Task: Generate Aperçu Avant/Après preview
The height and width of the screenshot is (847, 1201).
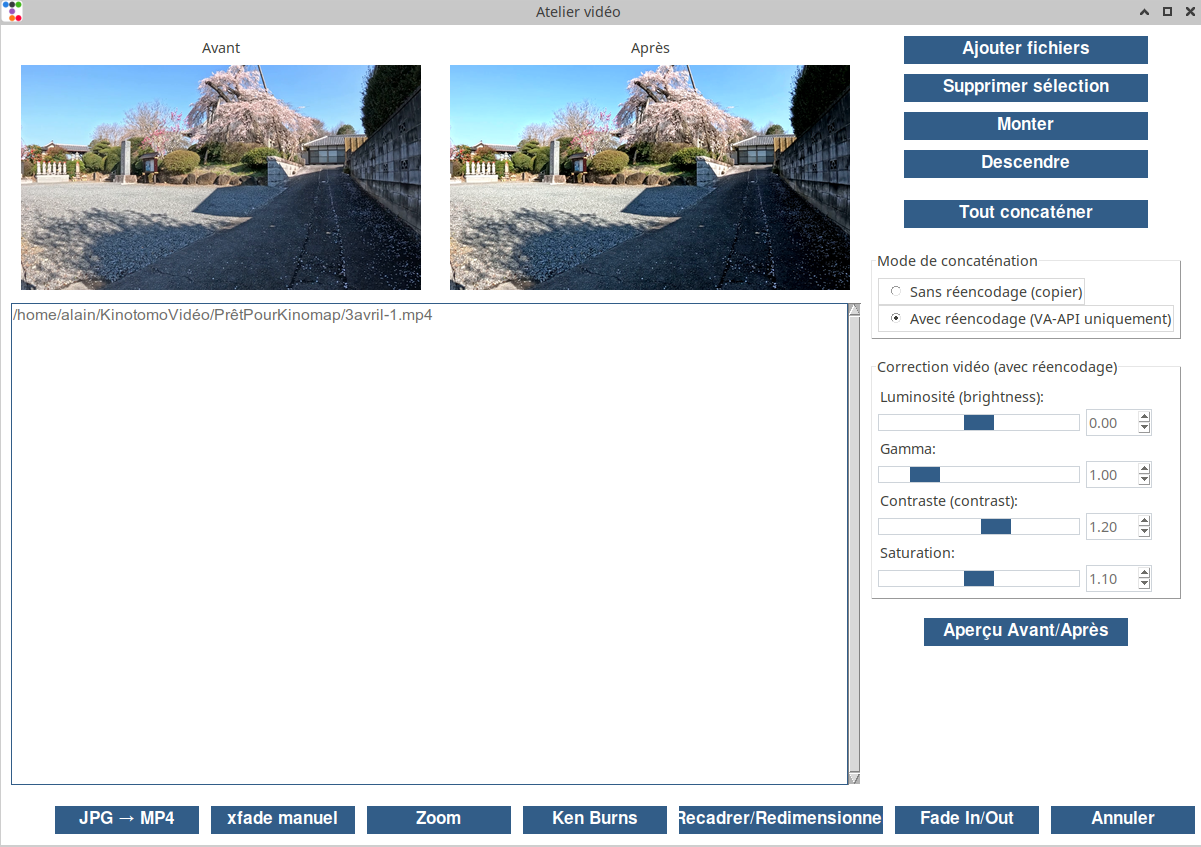Action: (1025, 631)
